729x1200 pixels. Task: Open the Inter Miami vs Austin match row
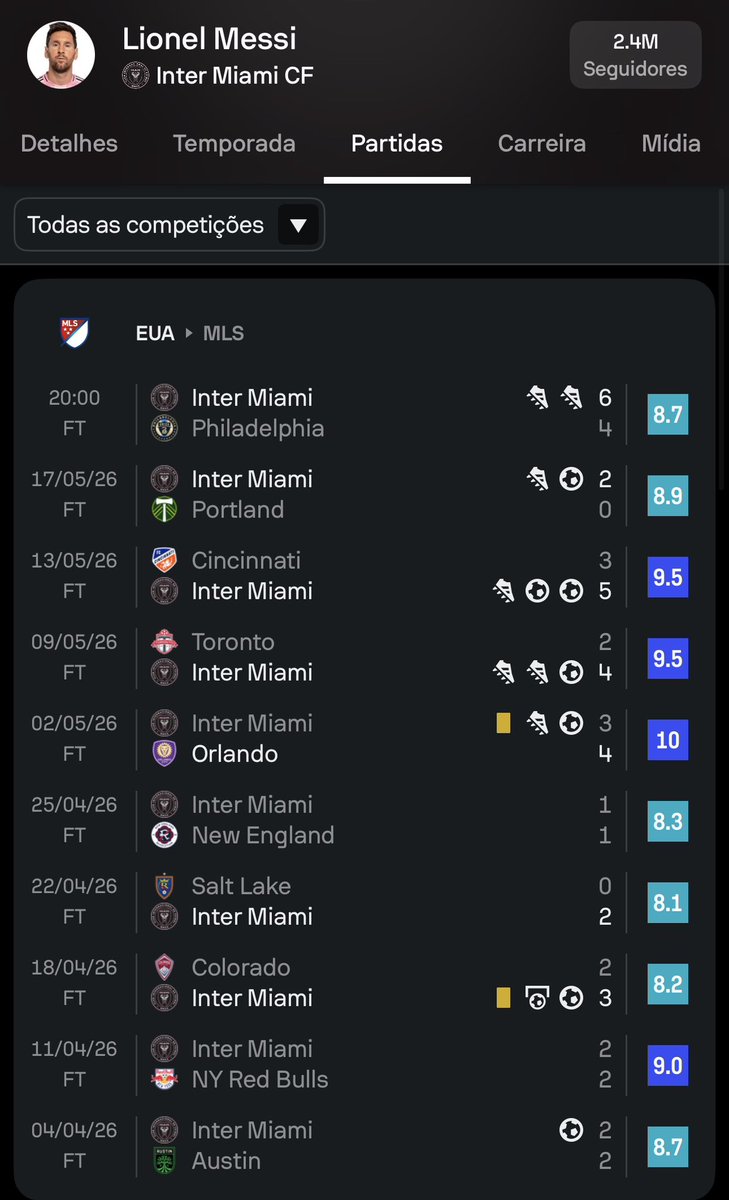(x=364, y=1146)
